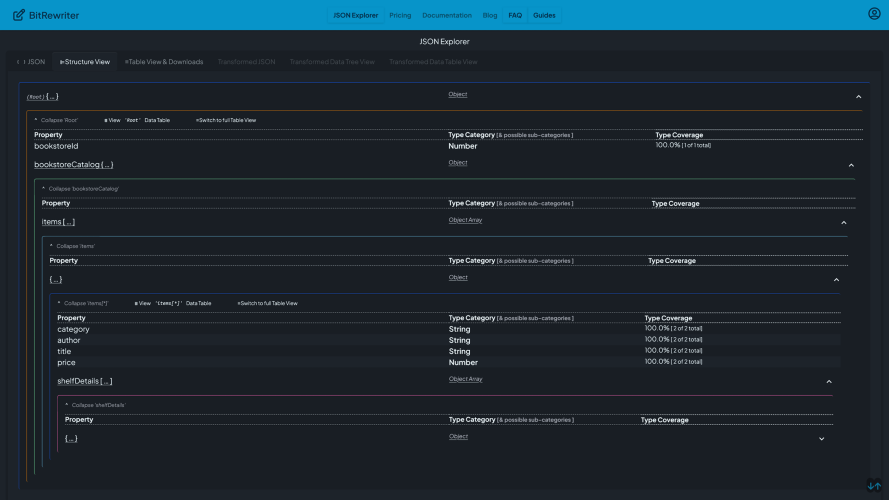Click the 100.0% coverage for bookstoreId

683,145
